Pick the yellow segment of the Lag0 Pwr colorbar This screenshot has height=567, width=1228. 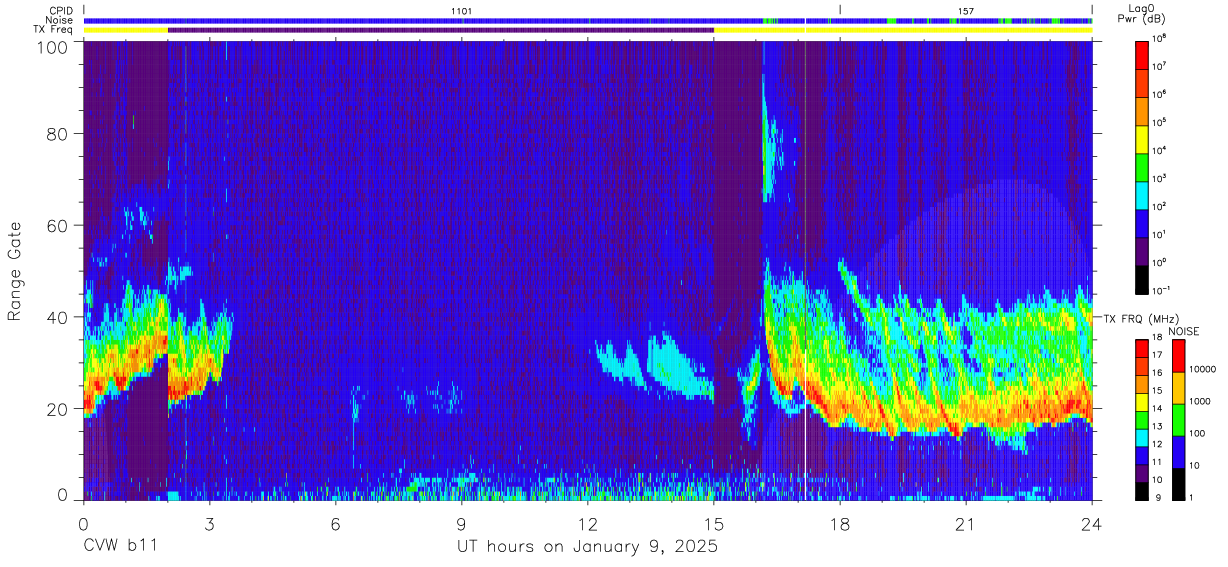[x=1144, y=137]
